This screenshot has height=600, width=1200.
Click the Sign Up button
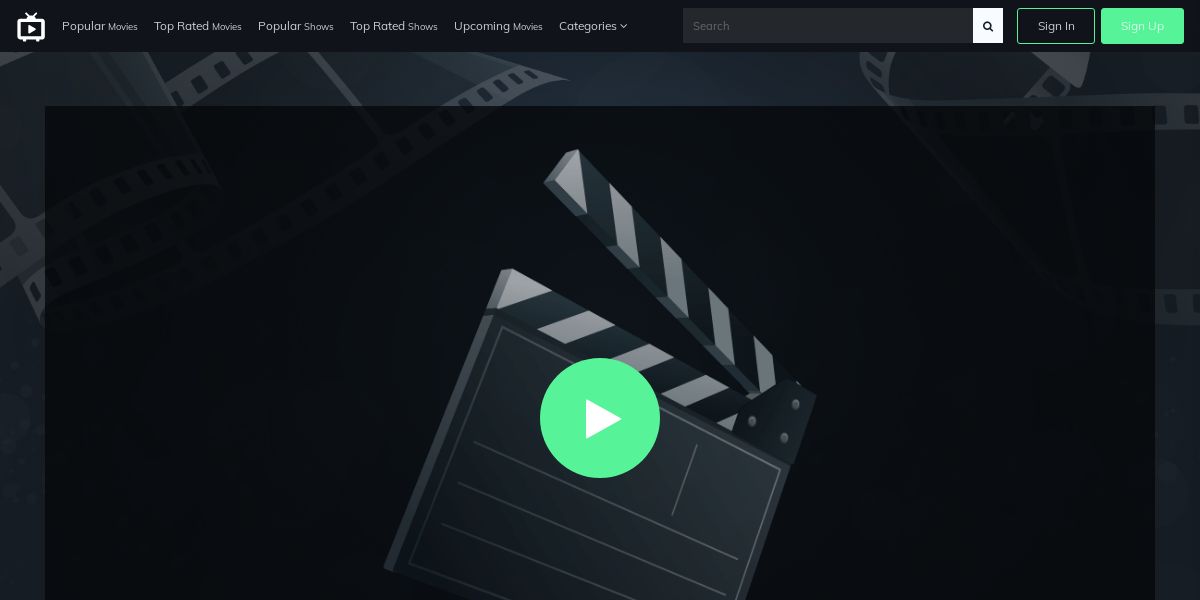1142,26
